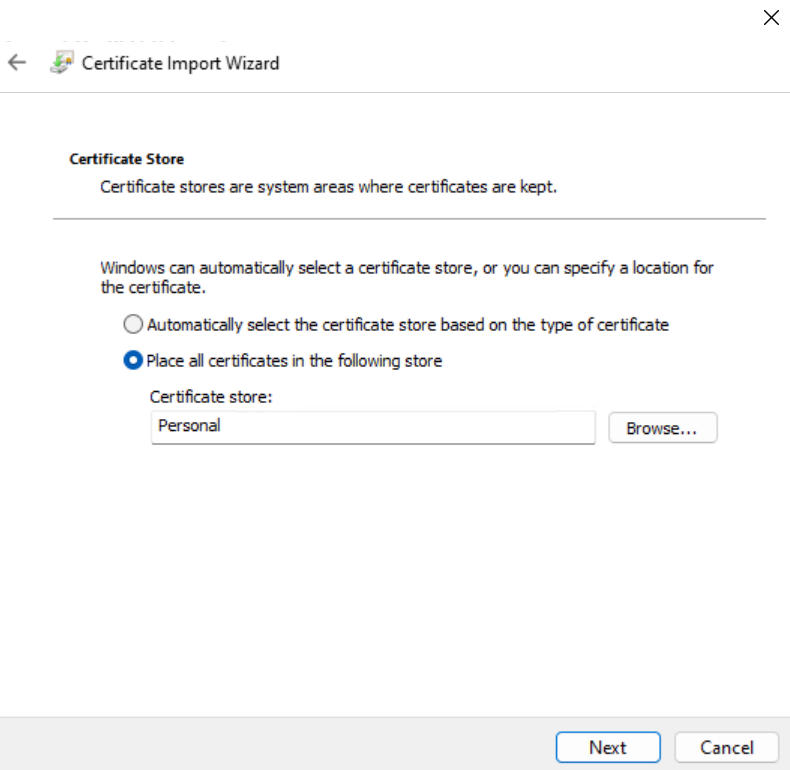Choose the 'Place all certificates' radio circle

pos(133,361)
